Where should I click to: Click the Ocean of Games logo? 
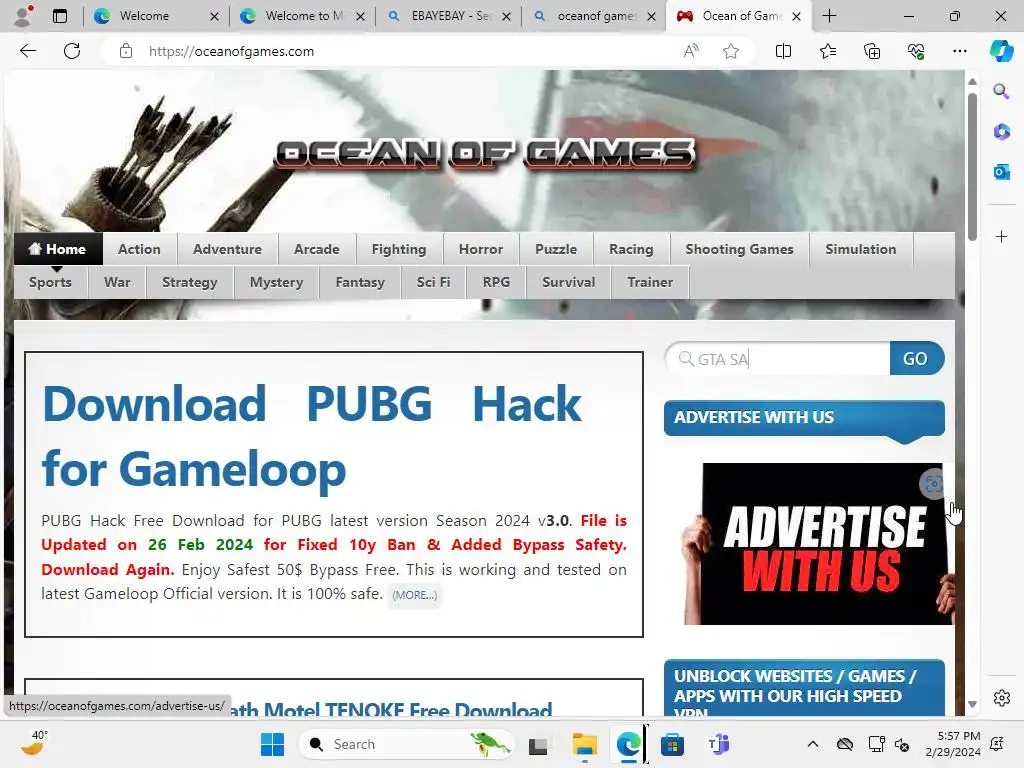485,154
